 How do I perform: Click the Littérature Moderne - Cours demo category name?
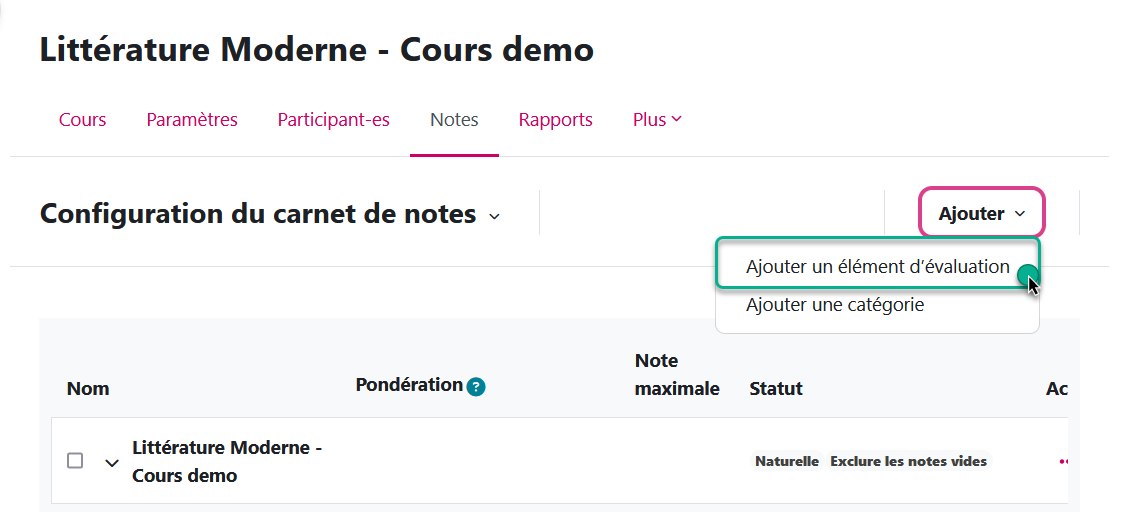(x=226, y=461)
